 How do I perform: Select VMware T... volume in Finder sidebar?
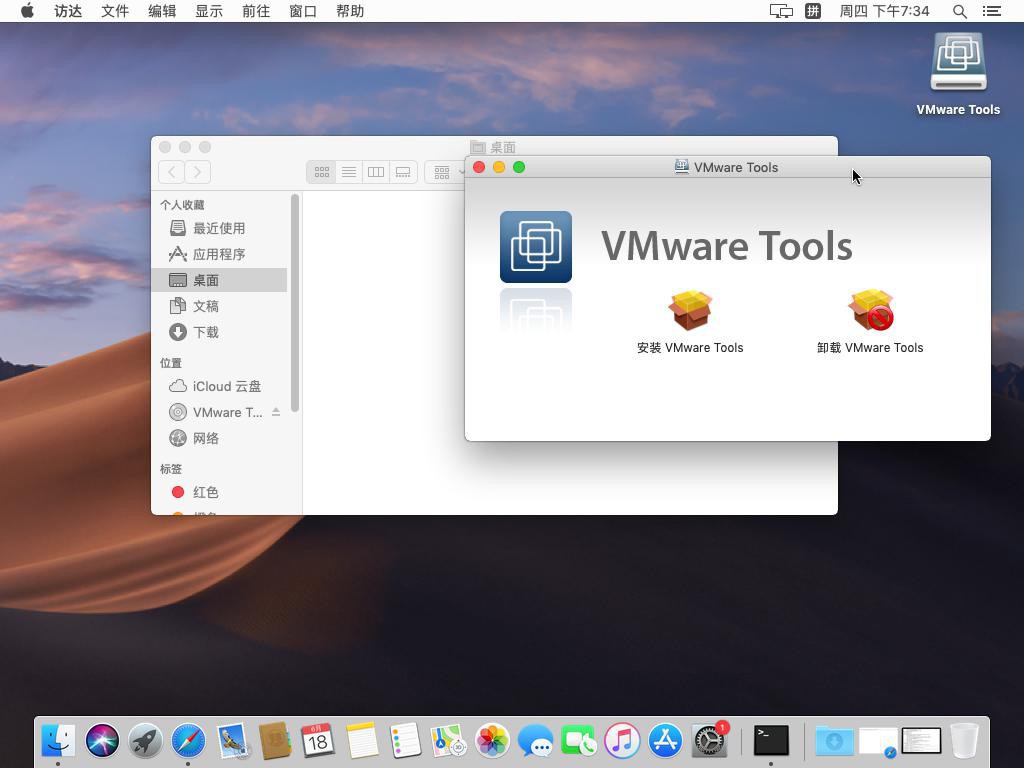(221, 412)
